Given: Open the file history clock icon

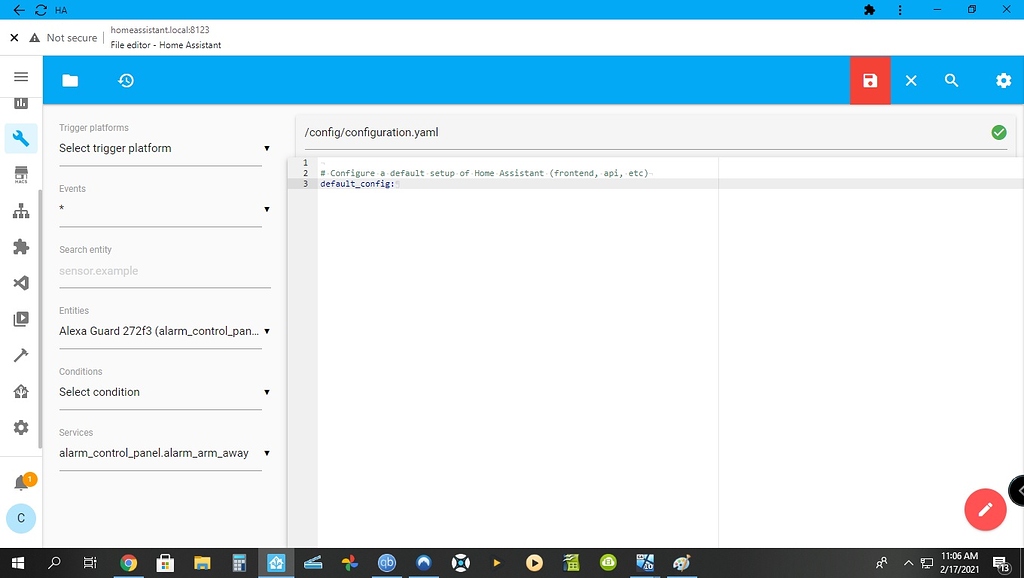Looking at the screenshot, I should [x=126, y=81].
